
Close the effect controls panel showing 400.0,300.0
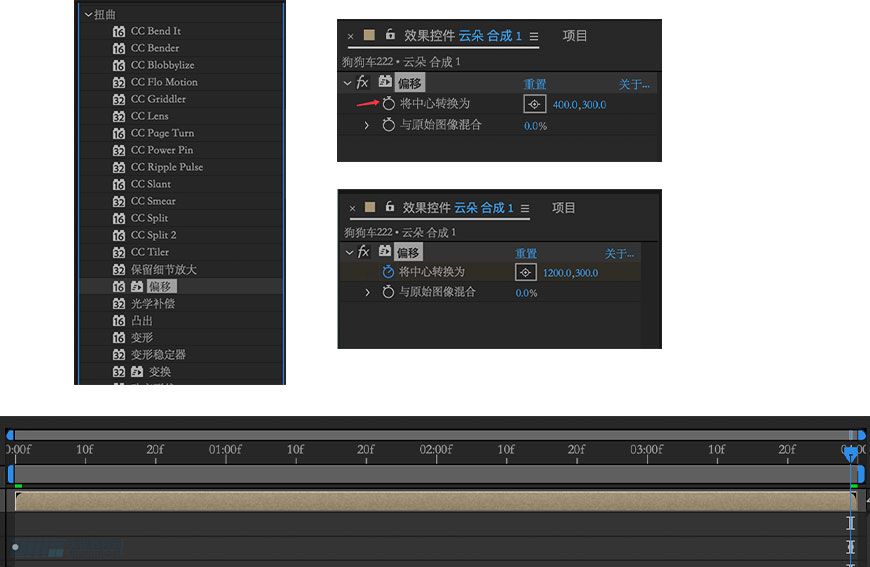click(x=350, y=37)
